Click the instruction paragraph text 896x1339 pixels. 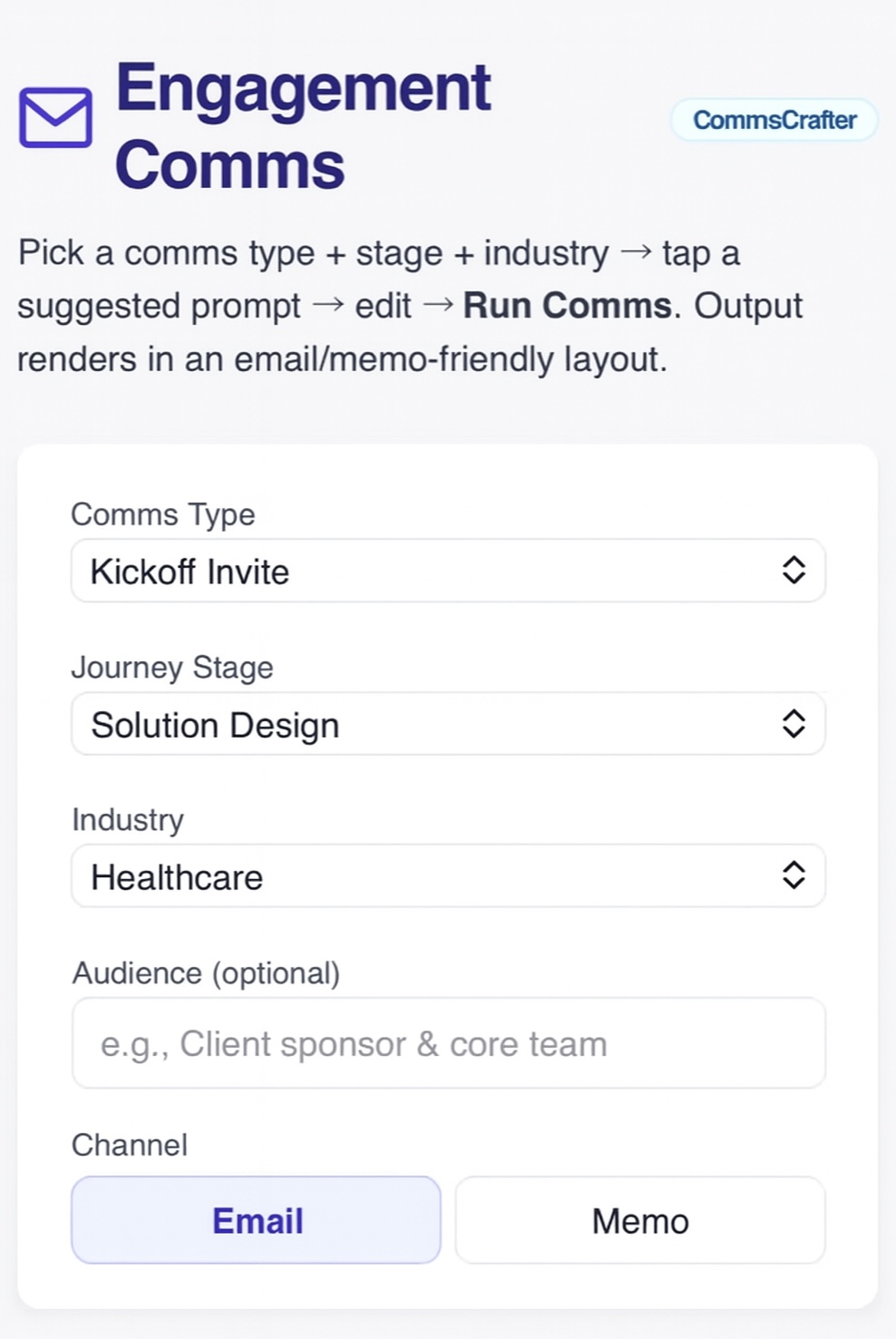[410, 306]
